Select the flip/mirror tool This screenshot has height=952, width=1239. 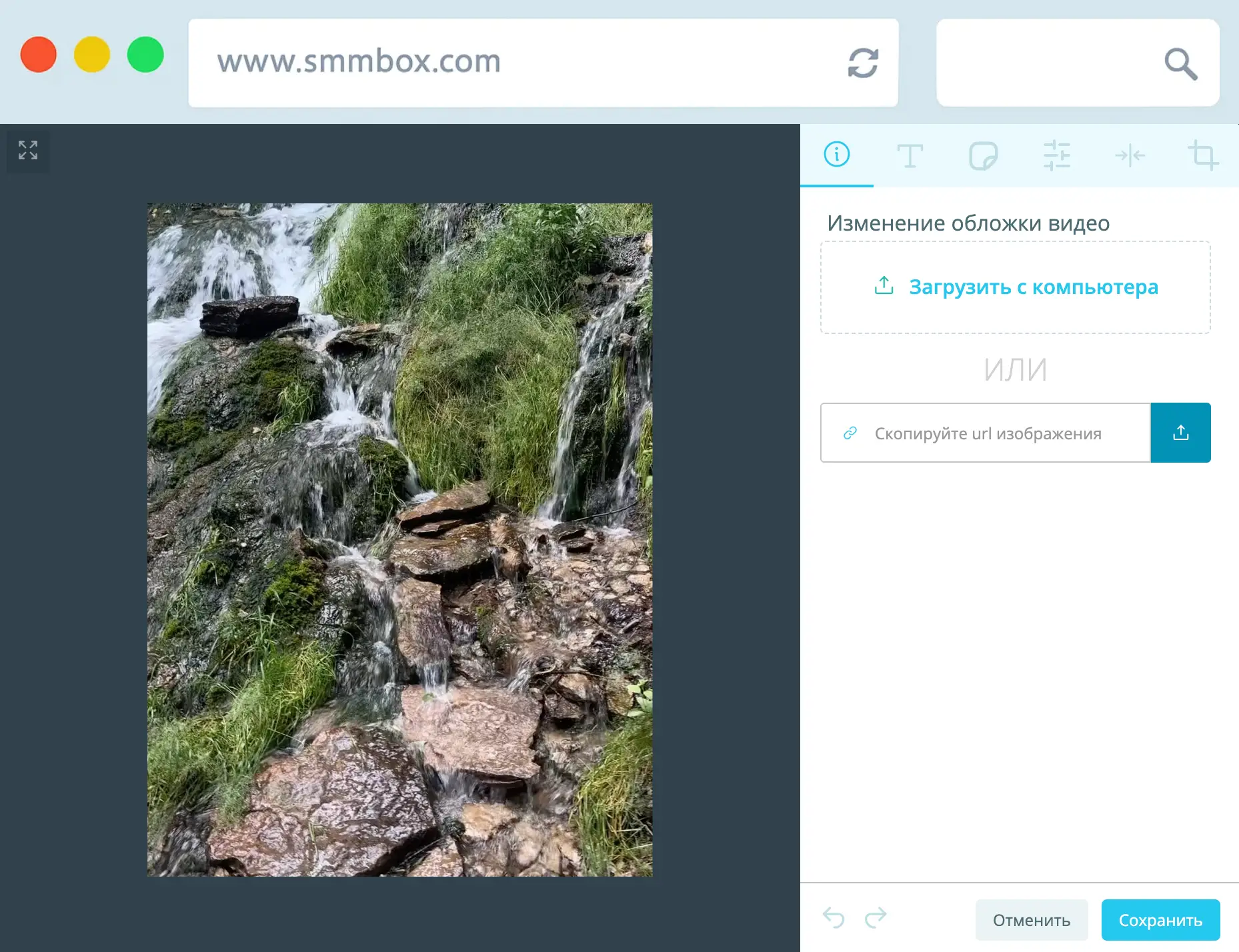point(1131,155)
